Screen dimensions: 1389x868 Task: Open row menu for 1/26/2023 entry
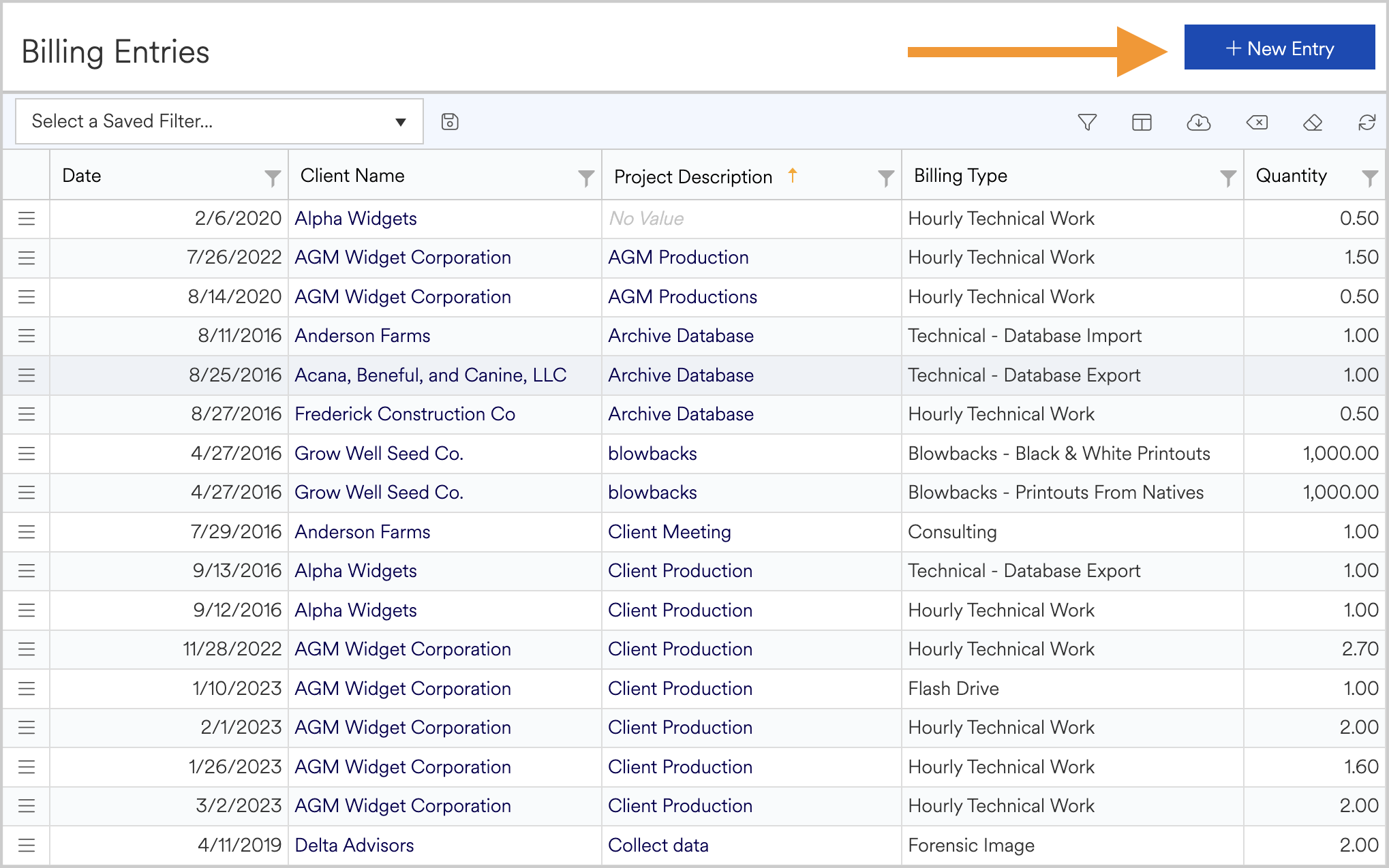pos(27,767)
